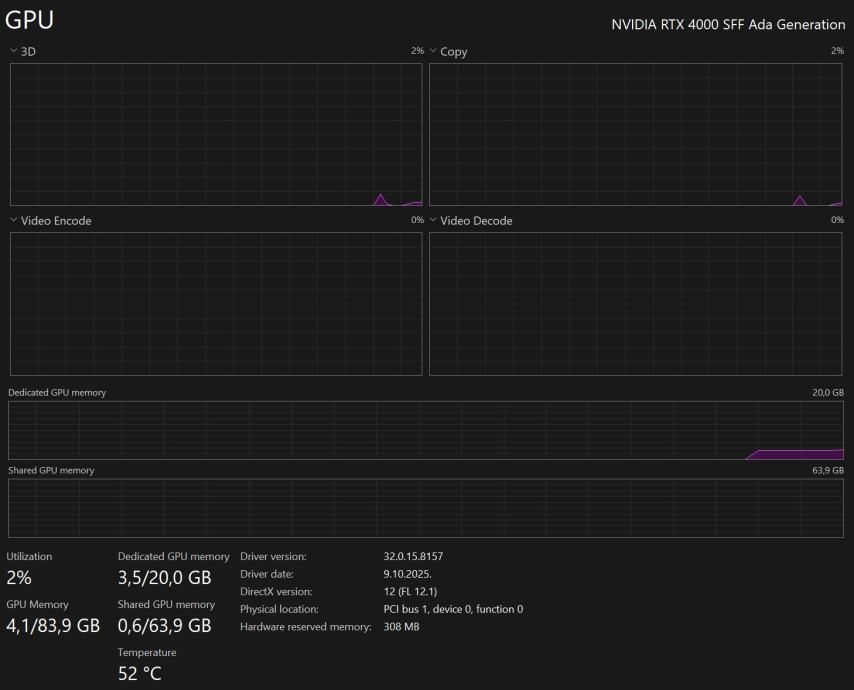Click the 9.10.2025. driver date
The height and width of the screenshot is (690, 854).
(x=407, y=574)
